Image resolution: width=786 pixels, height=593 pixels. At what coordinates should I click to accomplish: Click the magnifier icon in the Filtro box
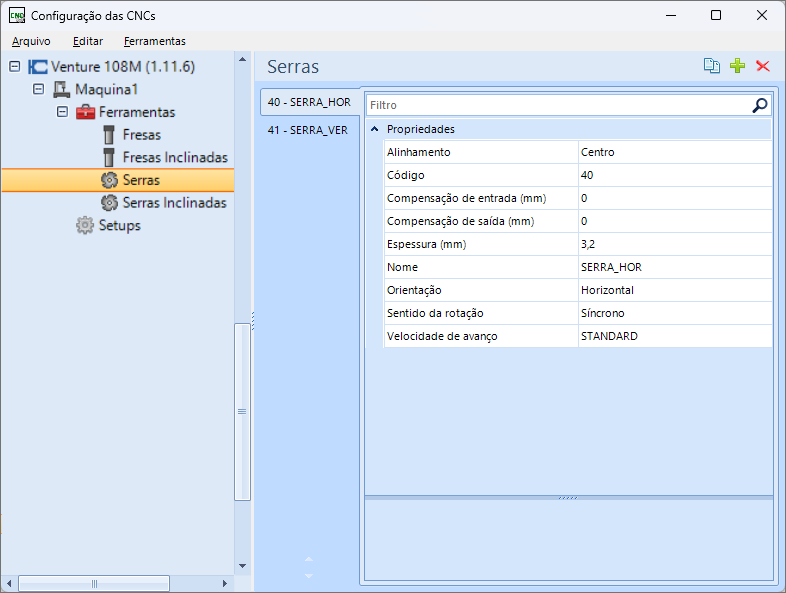760,105
